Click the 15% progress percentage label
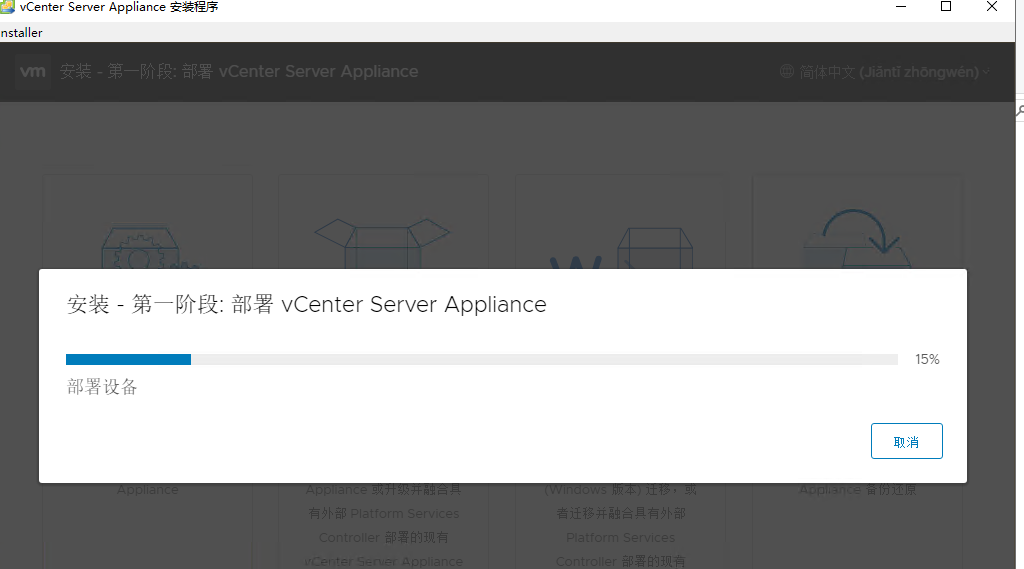The image size is (1024, 569). click(927, 359)
